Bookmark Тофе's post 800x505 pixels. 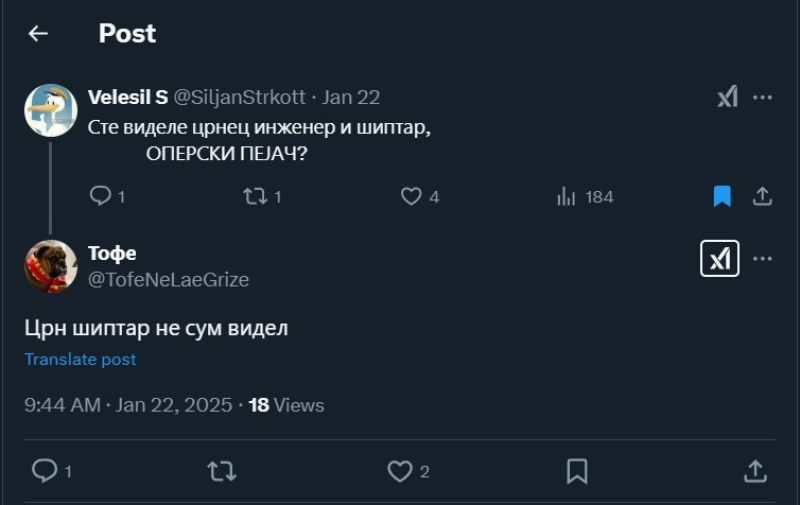[577, 470]
